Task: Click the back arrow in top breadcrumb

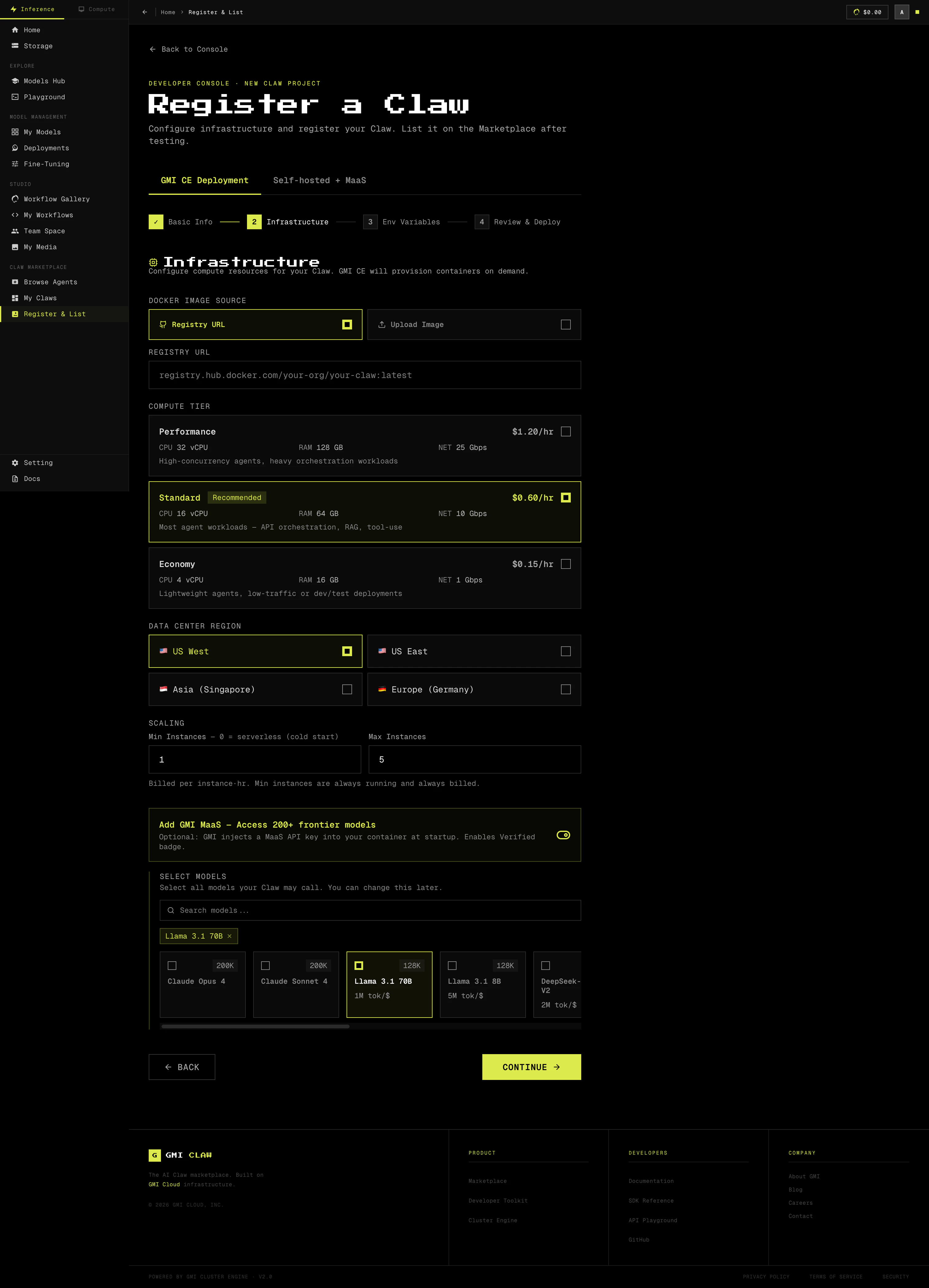Action: click(x=145, y=12)
